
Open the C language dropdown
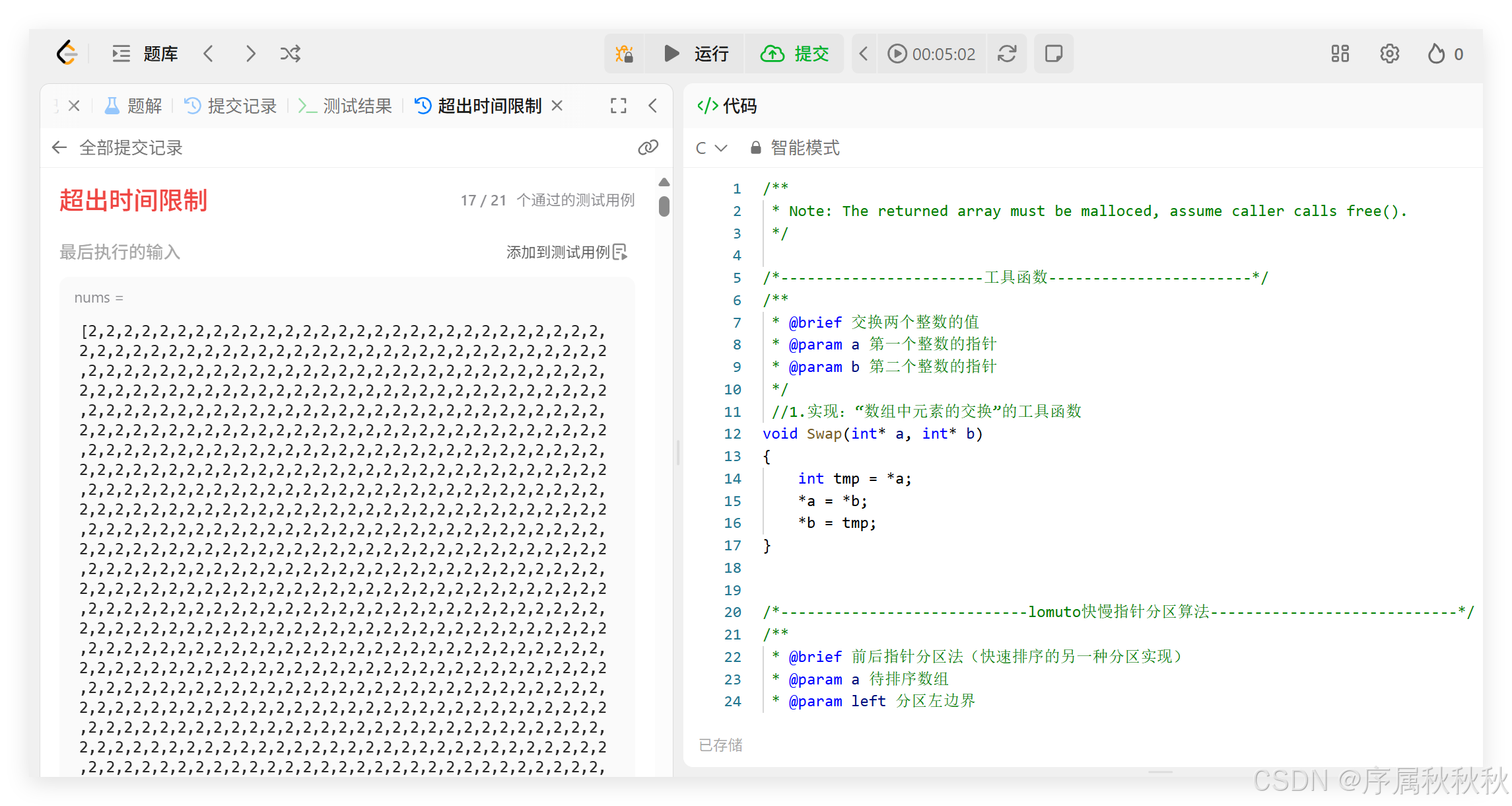pos(709,147)
